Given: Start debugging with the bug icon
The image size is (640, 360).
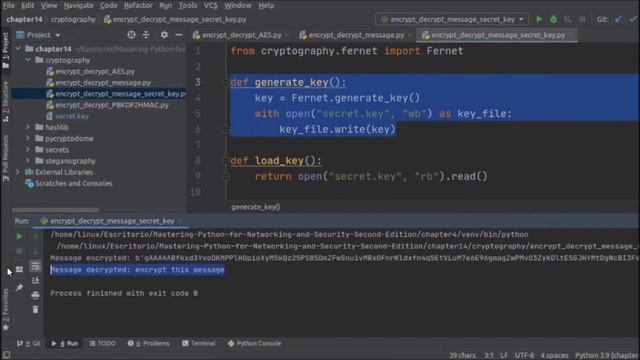Looking at the screenshot, I should (x=553, y=19).
